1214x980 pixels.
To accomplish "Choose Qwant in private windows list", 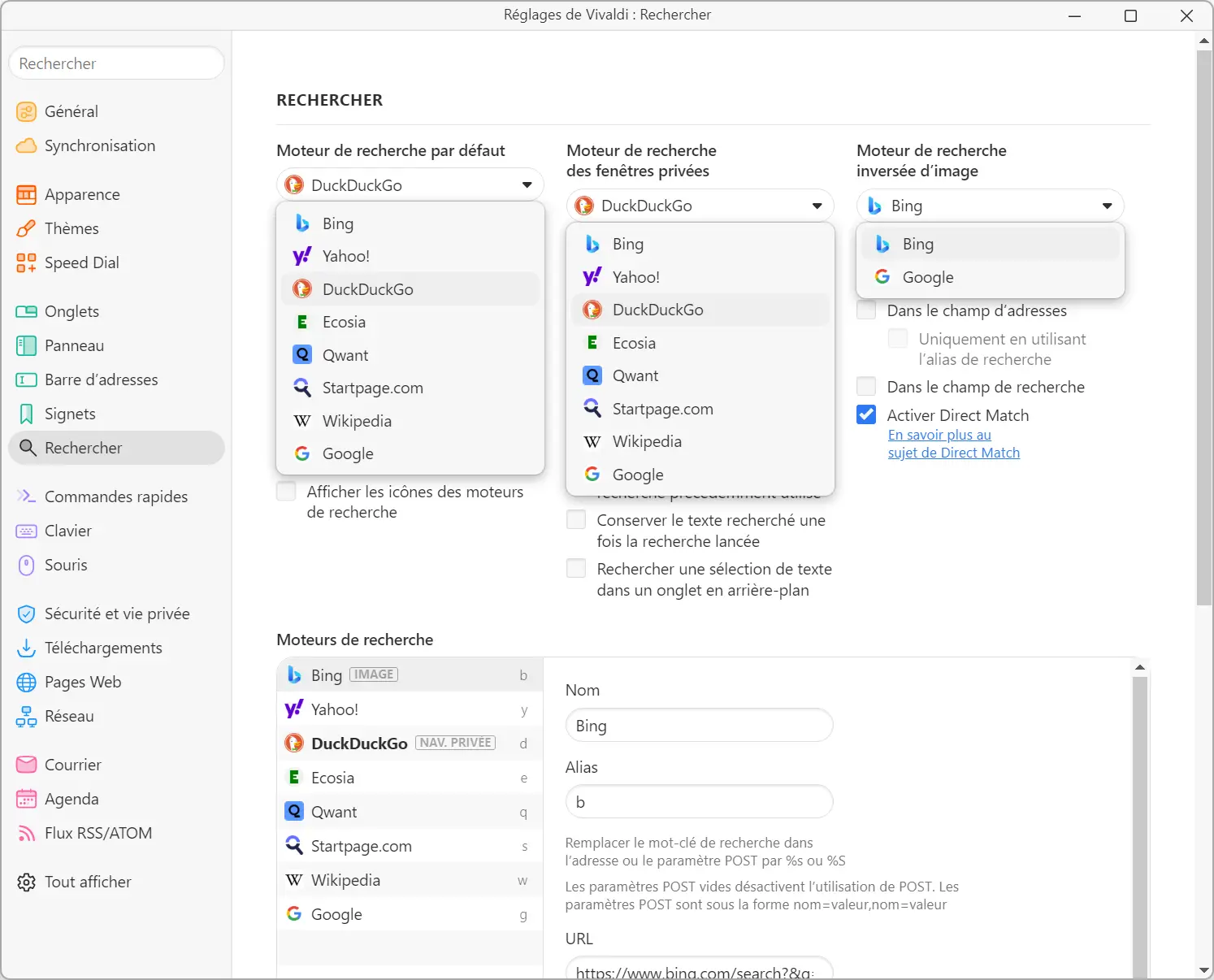I will point(700,375).
